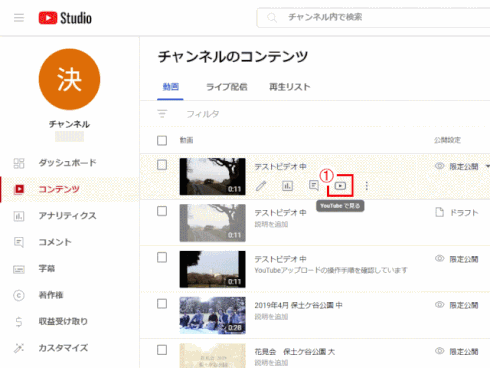Click the dashboard grid icon
The height and width of the screenshot is (368, 490).
[19, 163]
